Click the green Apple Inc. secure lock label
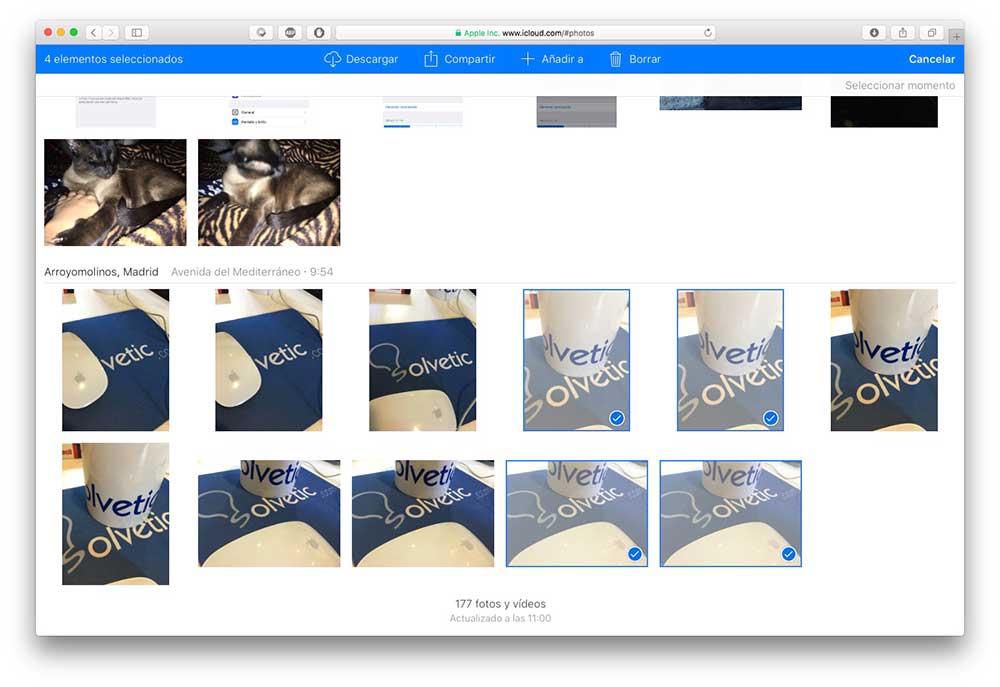Image resolution: width=1000 pixels, height=687 pixels. click(476, 33)
